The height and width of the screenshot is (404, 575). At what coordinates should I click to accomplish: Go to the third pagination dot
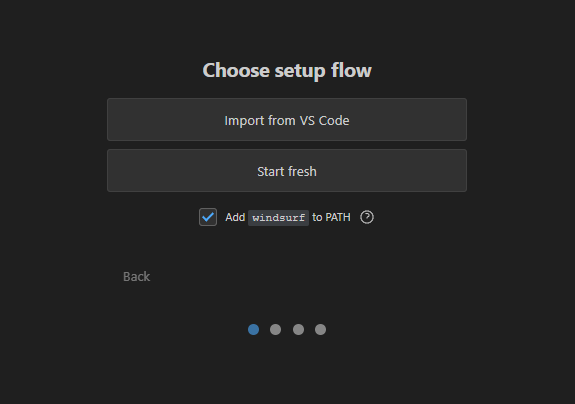pyautogui.click(x=298, y=329)
